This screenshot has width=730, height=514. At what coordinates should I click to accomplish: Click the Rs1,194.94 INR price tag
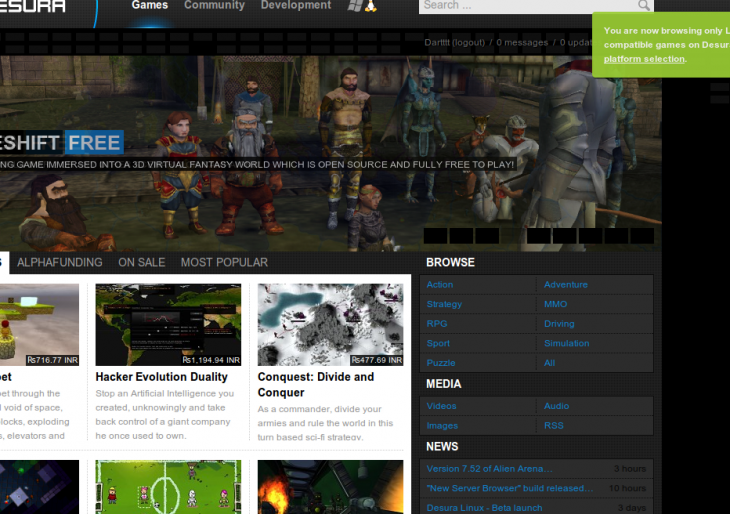(211, 360)
